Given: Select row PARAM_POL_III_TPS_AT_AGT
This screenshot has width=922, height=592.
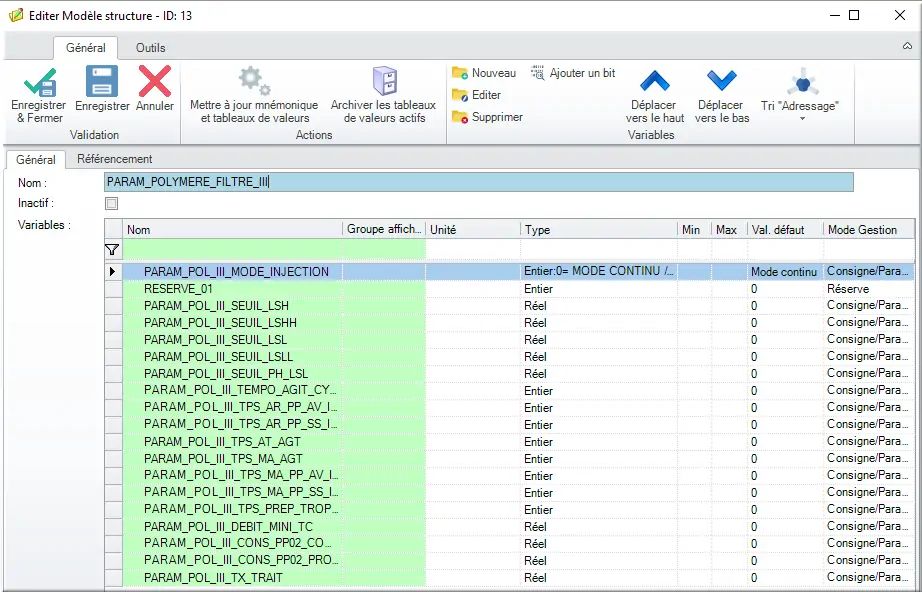Looking at the screenshot, I should tap(510, 442).
